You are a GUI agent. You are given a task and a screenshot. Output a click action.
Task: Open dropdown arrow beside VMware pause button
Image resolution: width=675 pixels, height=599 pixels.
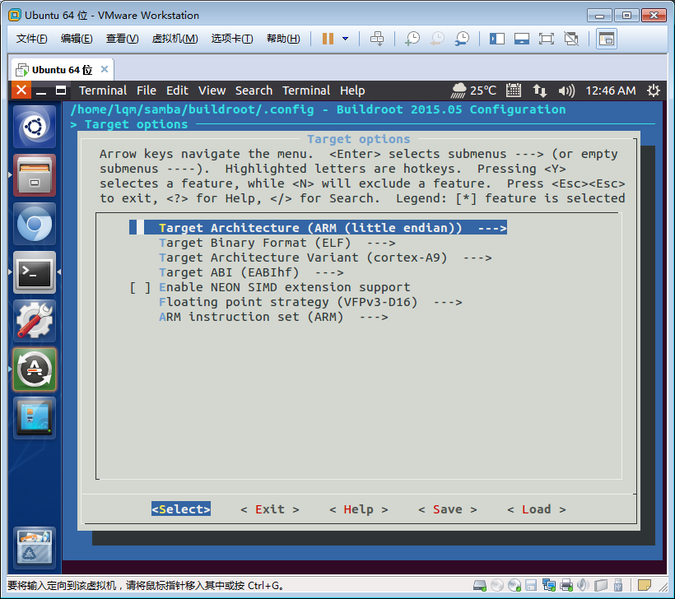tap(345, 39)
